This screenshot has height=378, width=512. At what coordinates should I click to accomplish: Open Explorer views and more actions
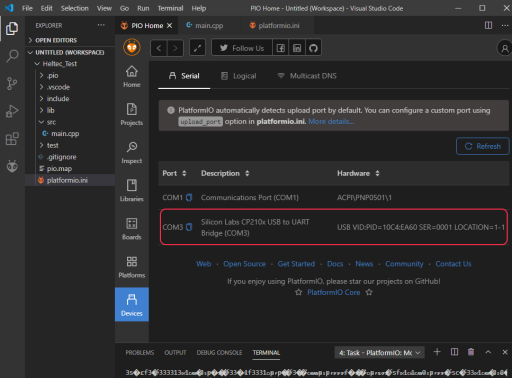point(101,25)
